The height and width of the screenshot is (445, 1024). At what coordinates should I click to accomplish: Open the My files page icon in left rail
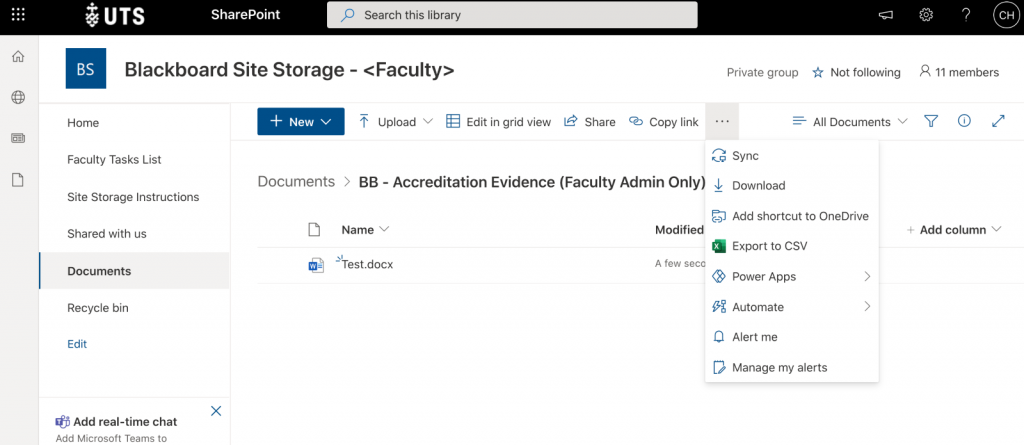click(18, 180)
